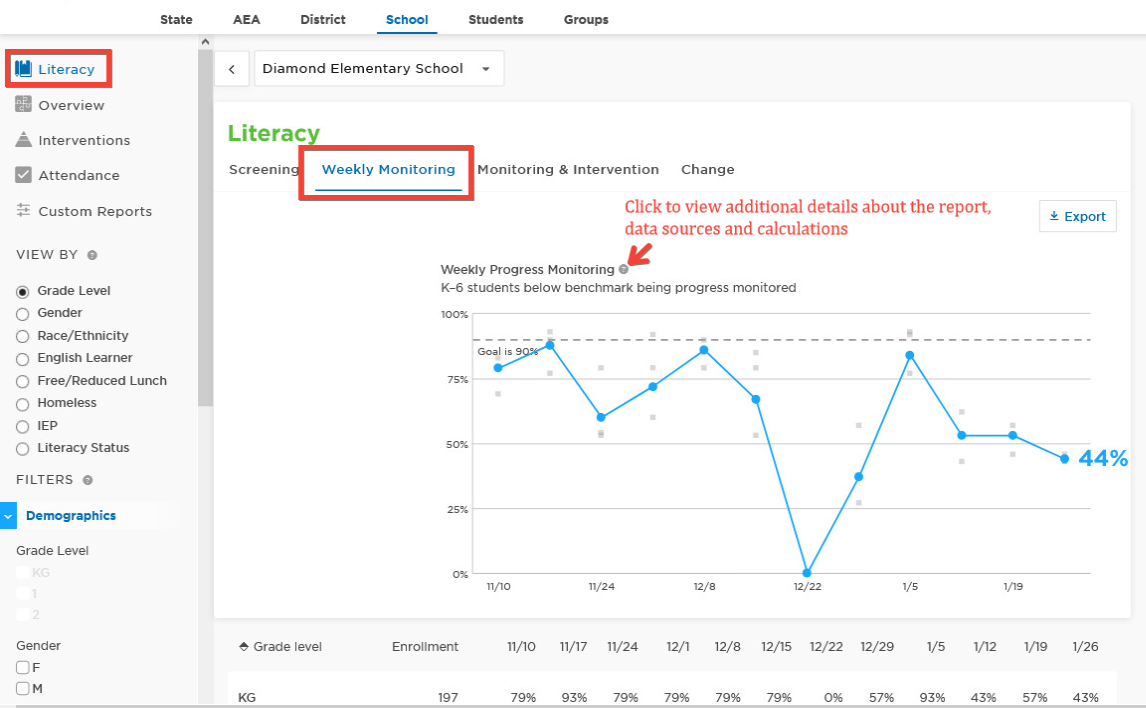Click the Literacy book icon in sidebar
This screenshot has width=1146, height=708.
pos(23,69)
